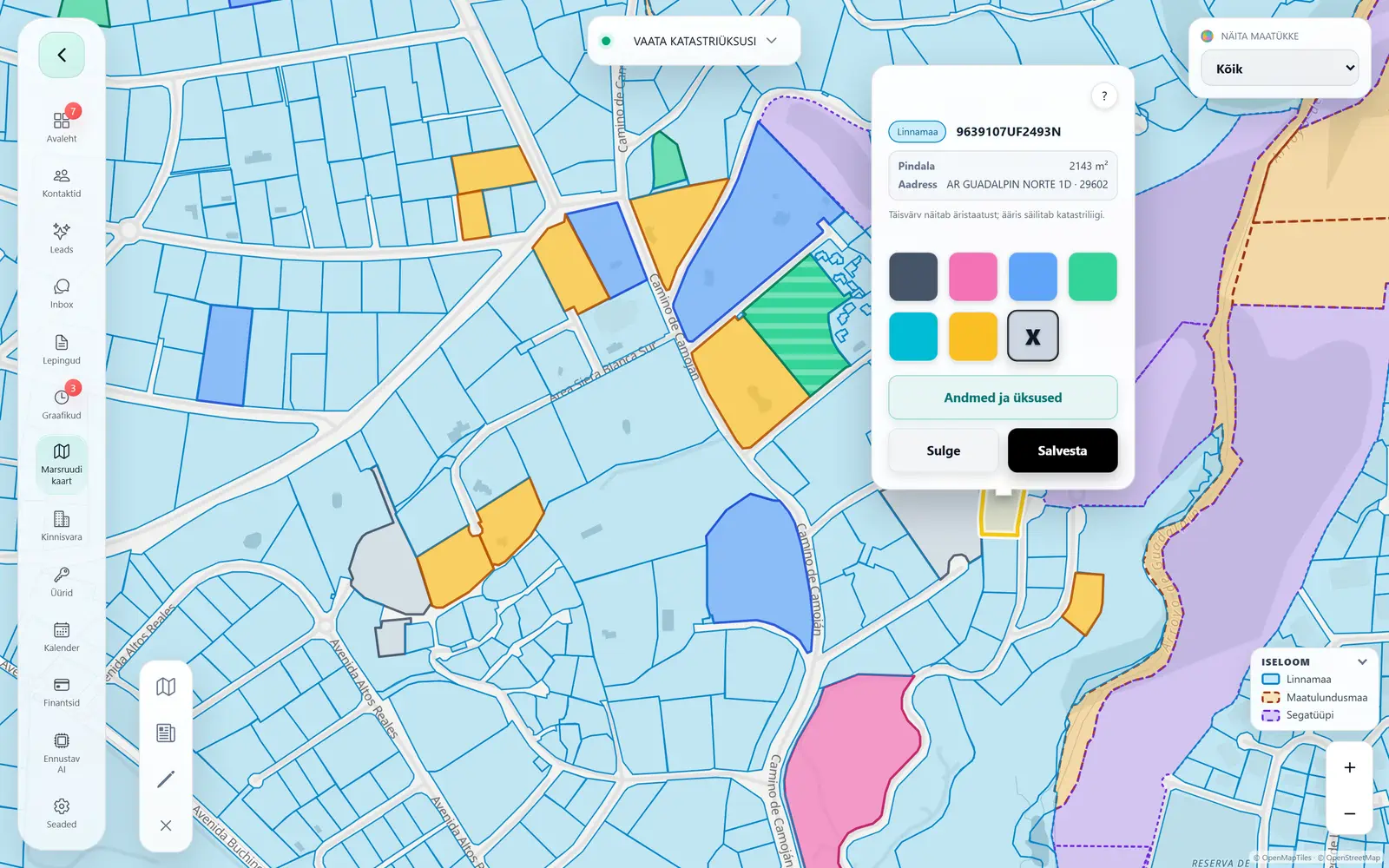Toggle Maatulundusmaa legend entry
The image size is (1389, 868).
1314,697
